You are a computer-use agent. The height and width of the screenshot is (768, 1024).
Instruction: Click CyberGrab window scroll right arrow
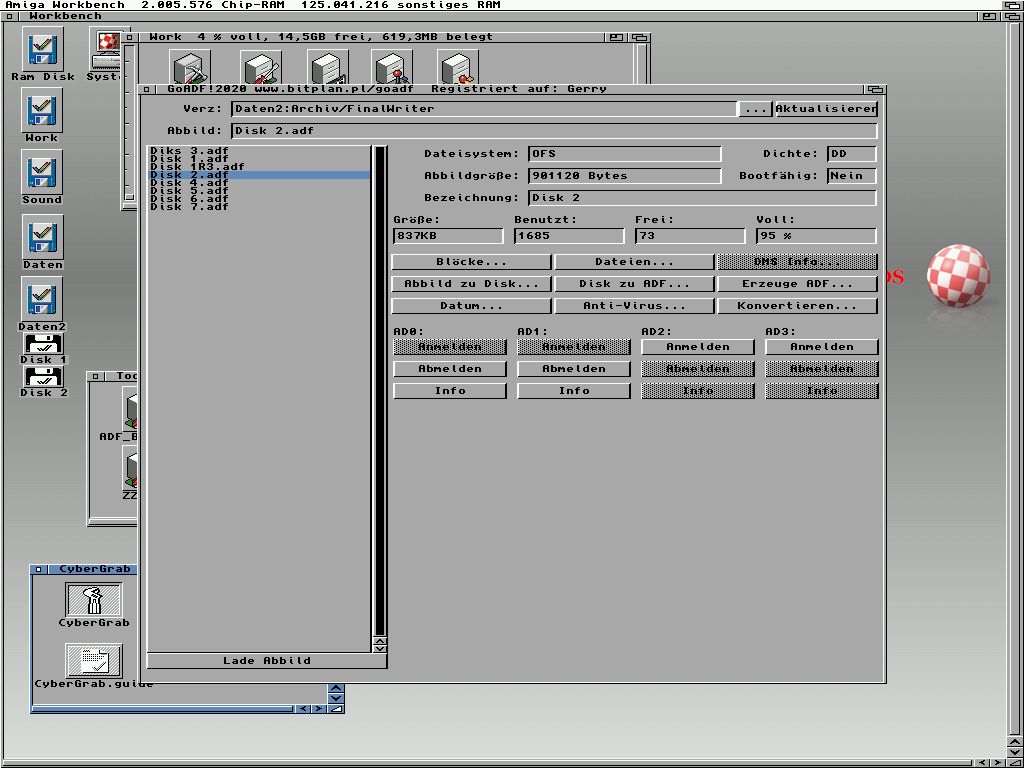(319, 709)
